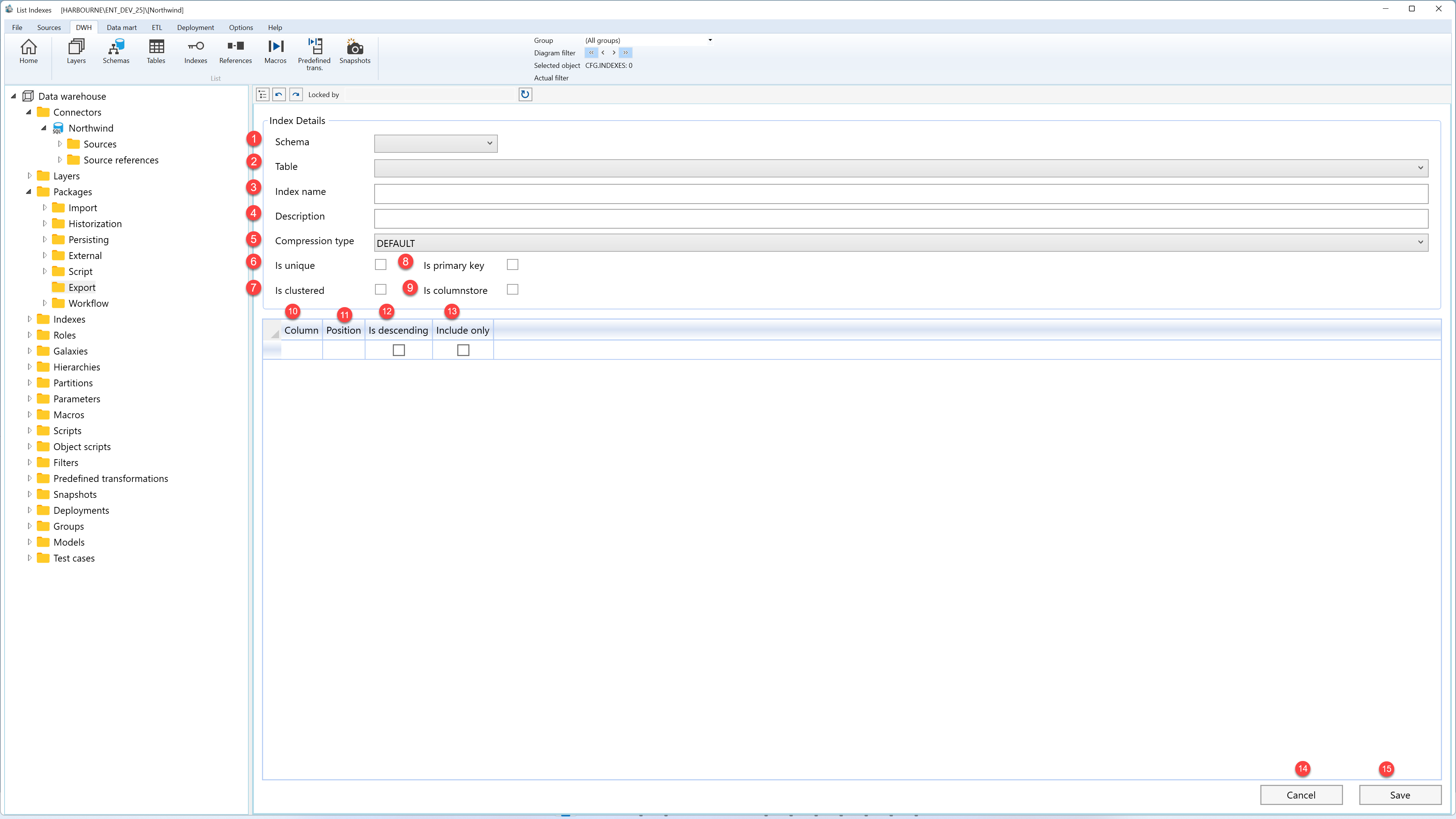Image resolution: width=1456 pixels, height=819 pixels.
Task: Click the Save button
Action: (1400, 795)
